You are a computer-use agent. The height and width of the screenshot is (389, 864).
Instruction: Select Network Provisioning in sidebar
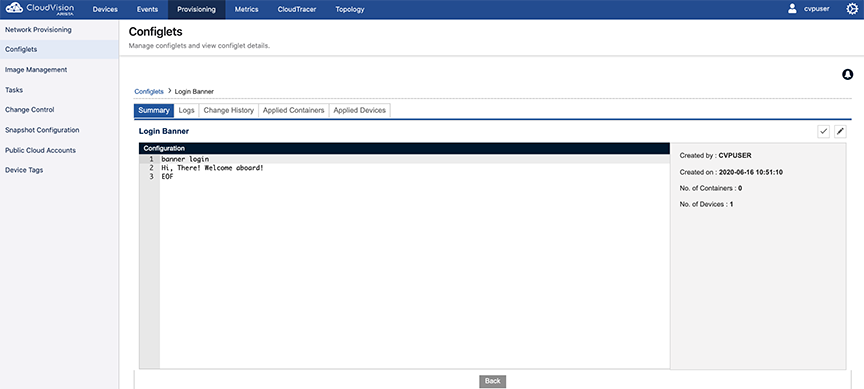(38, 30)
